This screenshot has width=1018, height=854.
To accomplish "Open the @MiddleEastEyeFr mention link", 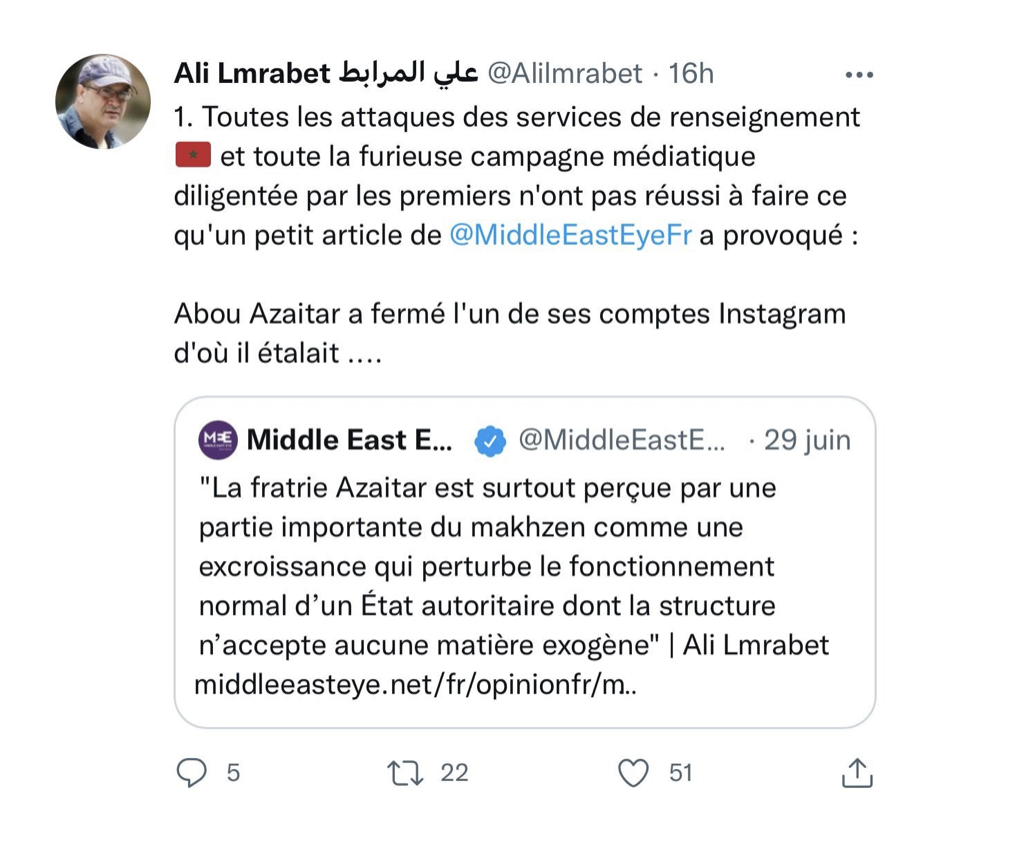I will click(x=571, y=237).
